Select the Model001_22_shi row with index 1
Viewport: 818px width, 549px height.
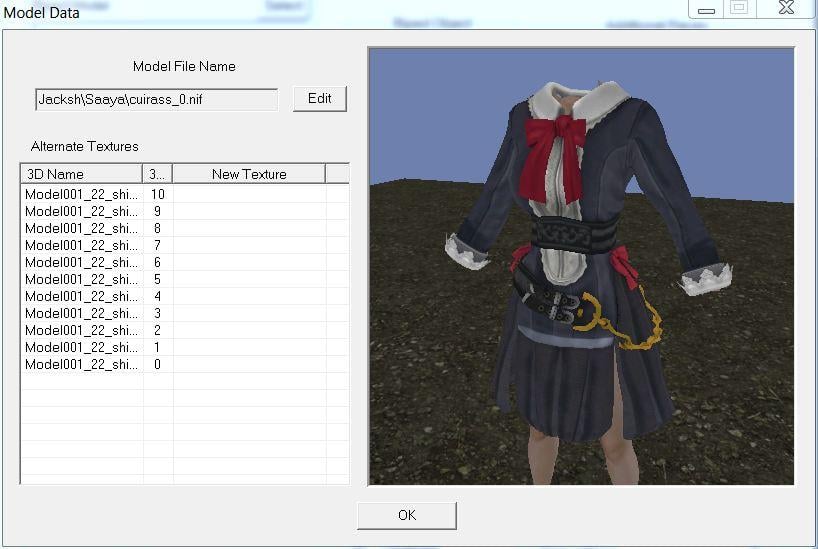click(185, 347)
